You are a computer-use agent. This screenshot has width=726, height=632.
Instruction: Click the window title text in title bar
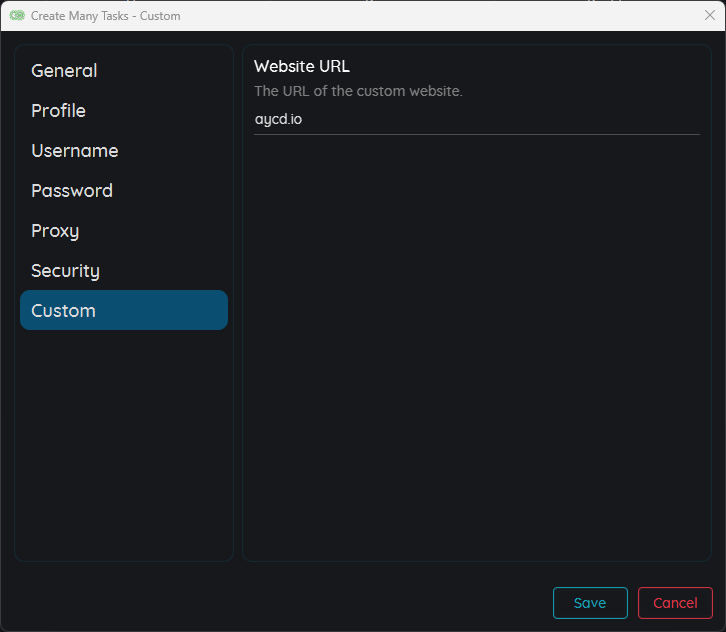(x=105, y=16)
